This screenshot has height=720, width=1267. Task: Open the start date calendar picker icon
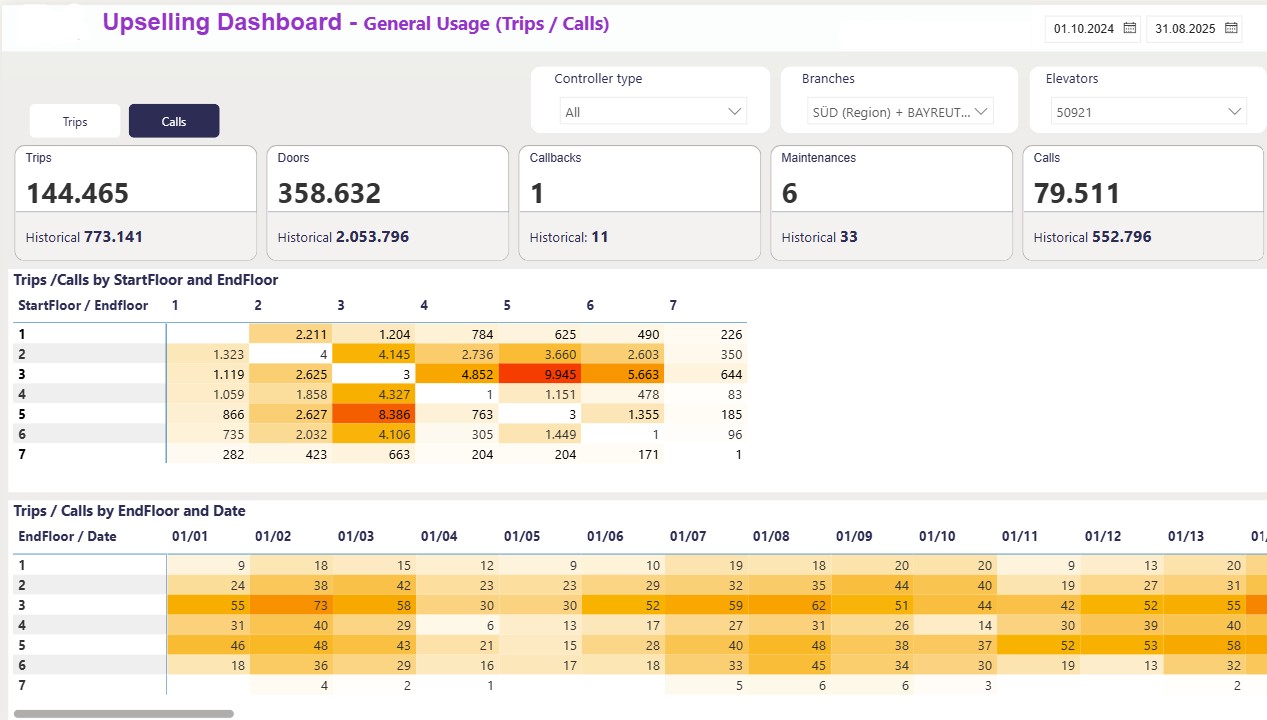point(1129,28)
